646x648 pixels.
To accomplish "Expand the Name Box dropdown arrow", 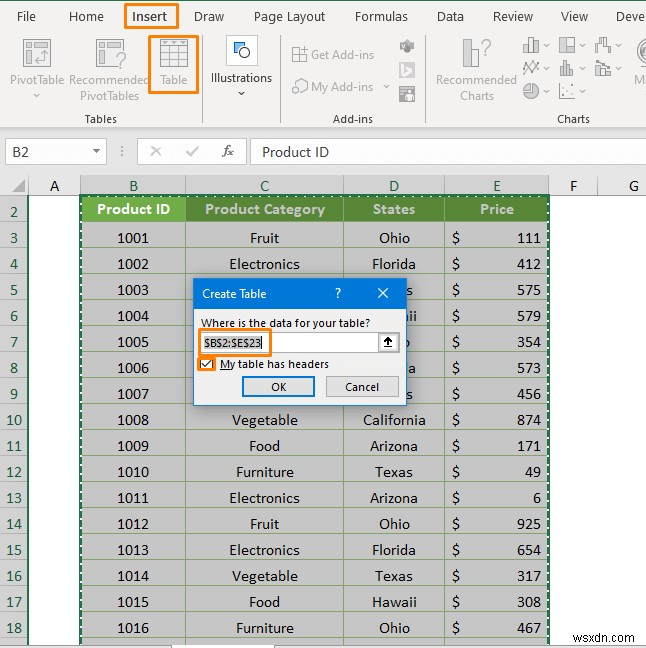I will tap(96, 151).
